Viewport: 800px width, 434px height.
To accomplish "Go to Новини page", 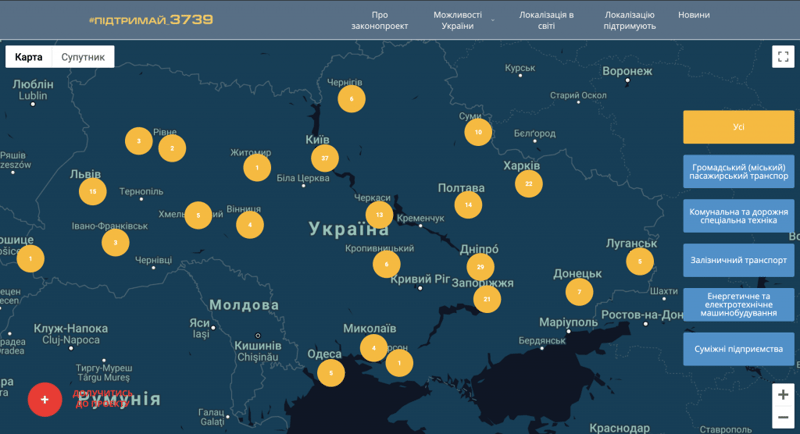I will tap(694, 15).
